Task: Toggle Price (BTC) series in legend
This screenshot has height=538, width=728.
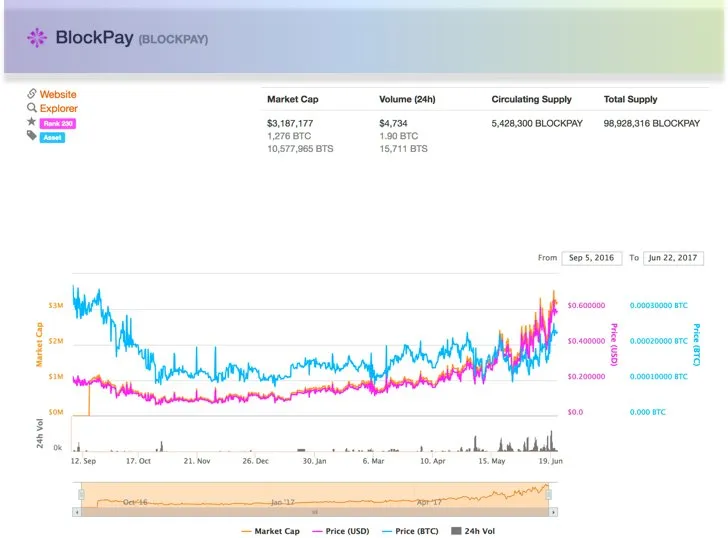Action: pyautogui.click(x=410, y=531)
